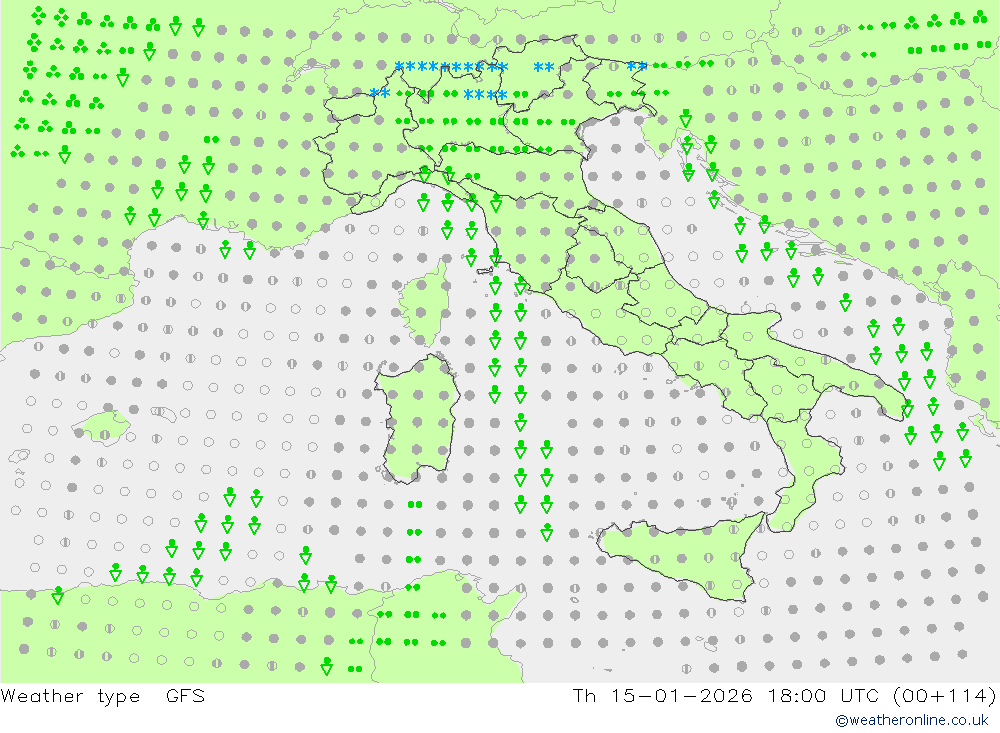
Task: Click the "Weather type" caption text
Action: pyautogui.click(x=70, y=695)
